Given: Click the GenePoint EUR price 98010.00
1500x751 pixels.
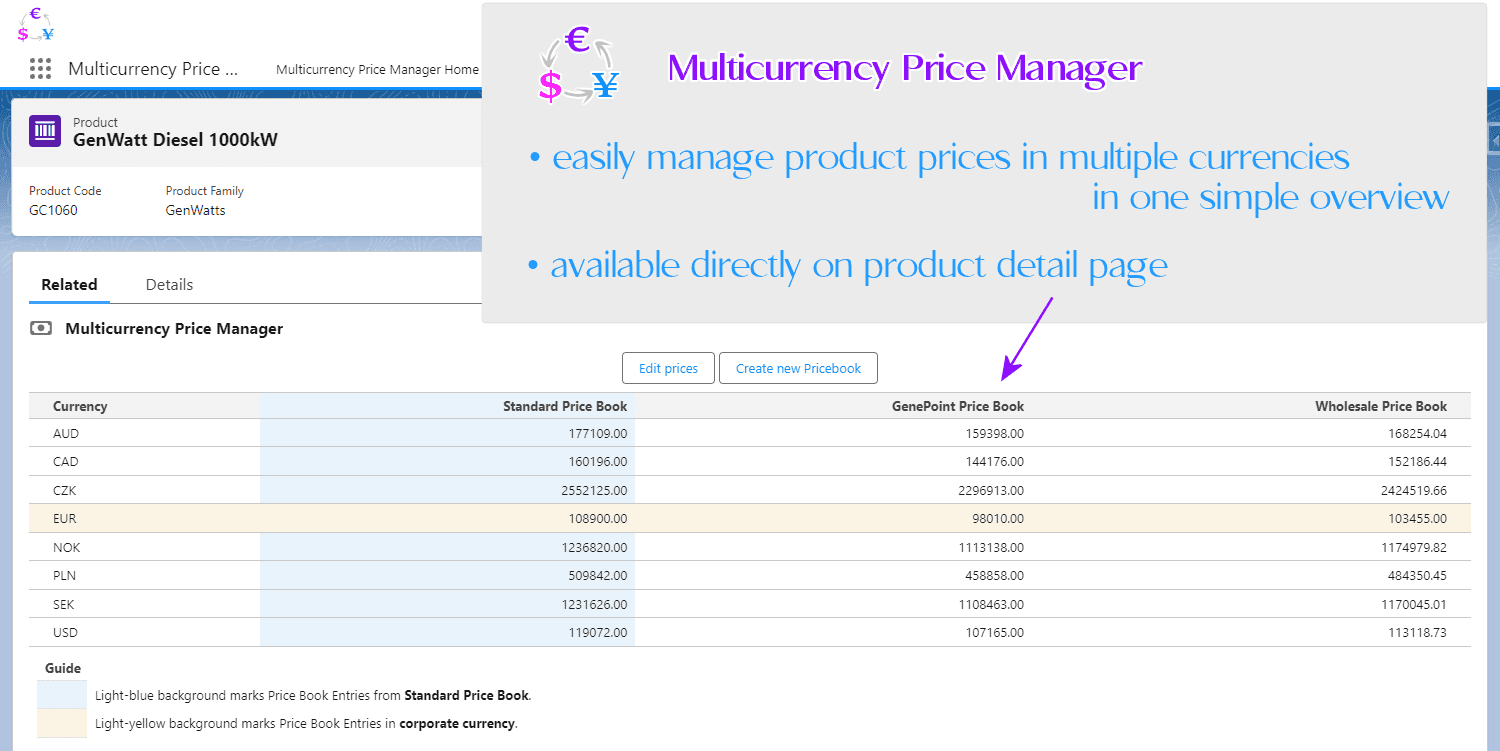Looking at the screenshot, I should click(996, 519).
